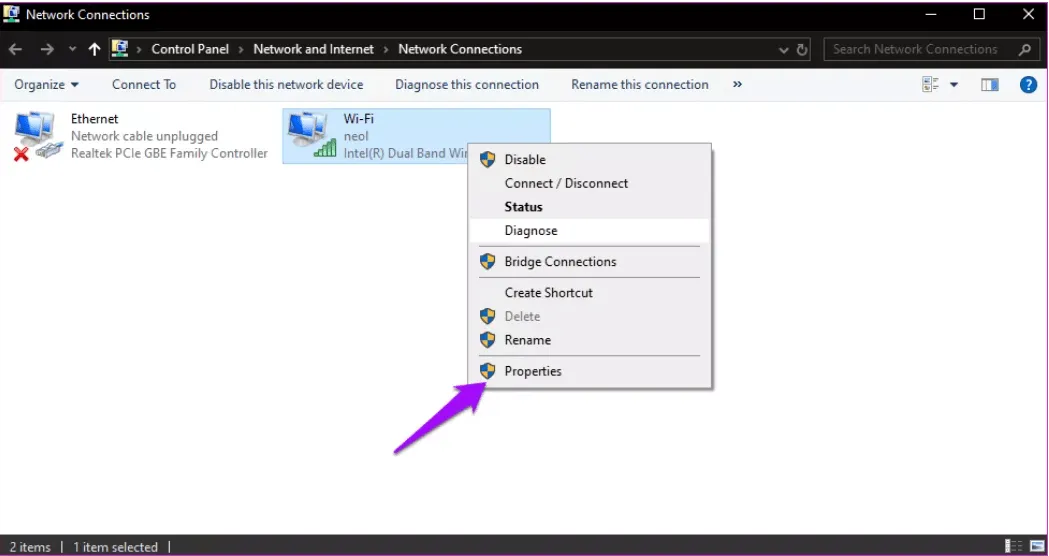Image resolution: width=1049 pixels, height=556 pixels.
Task: Expand address bar history dropdown
Action: tap(783, 49)
